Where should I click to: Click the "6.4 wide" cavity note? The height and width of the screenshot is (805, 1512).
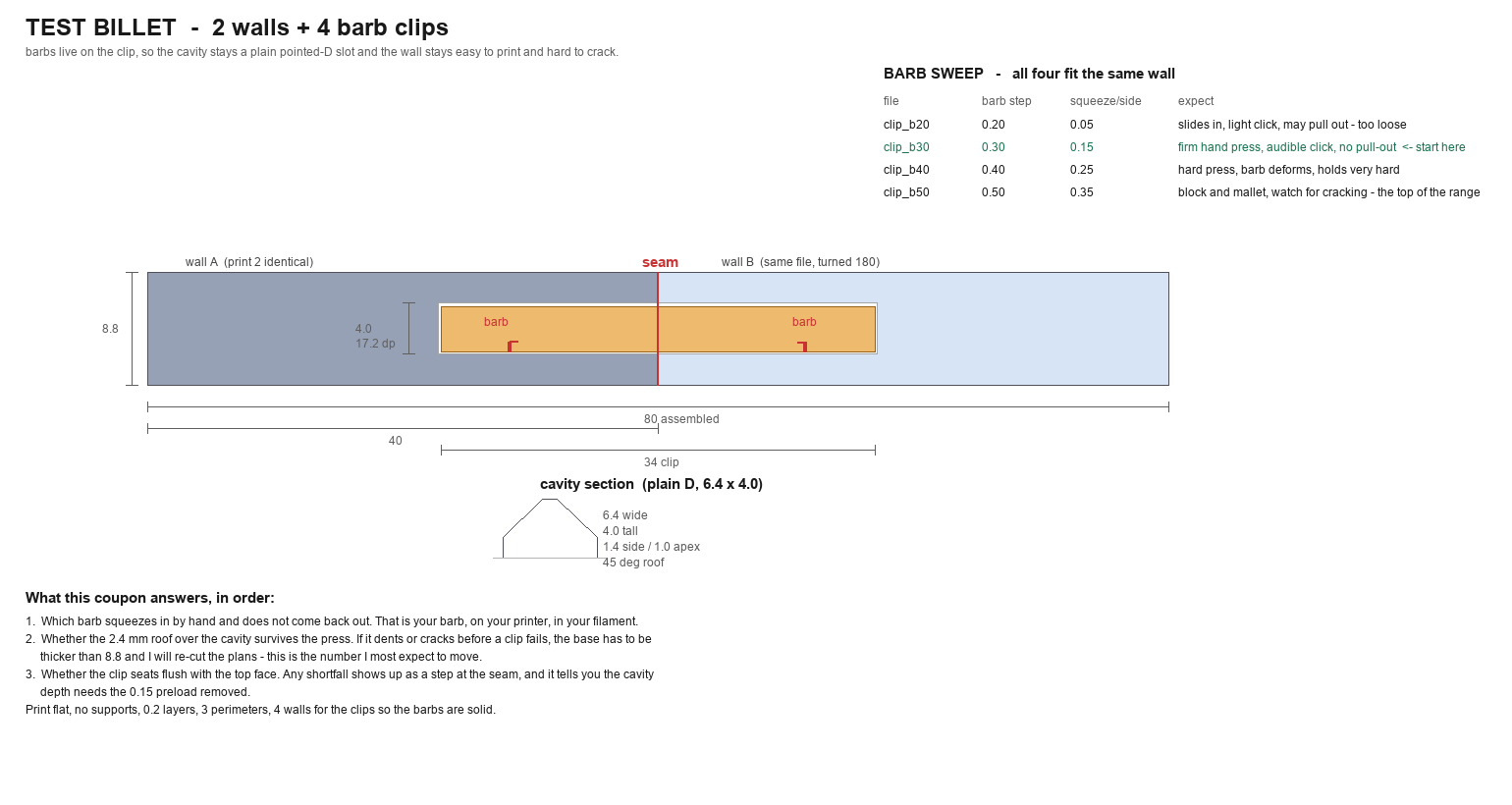pos(625,515)
